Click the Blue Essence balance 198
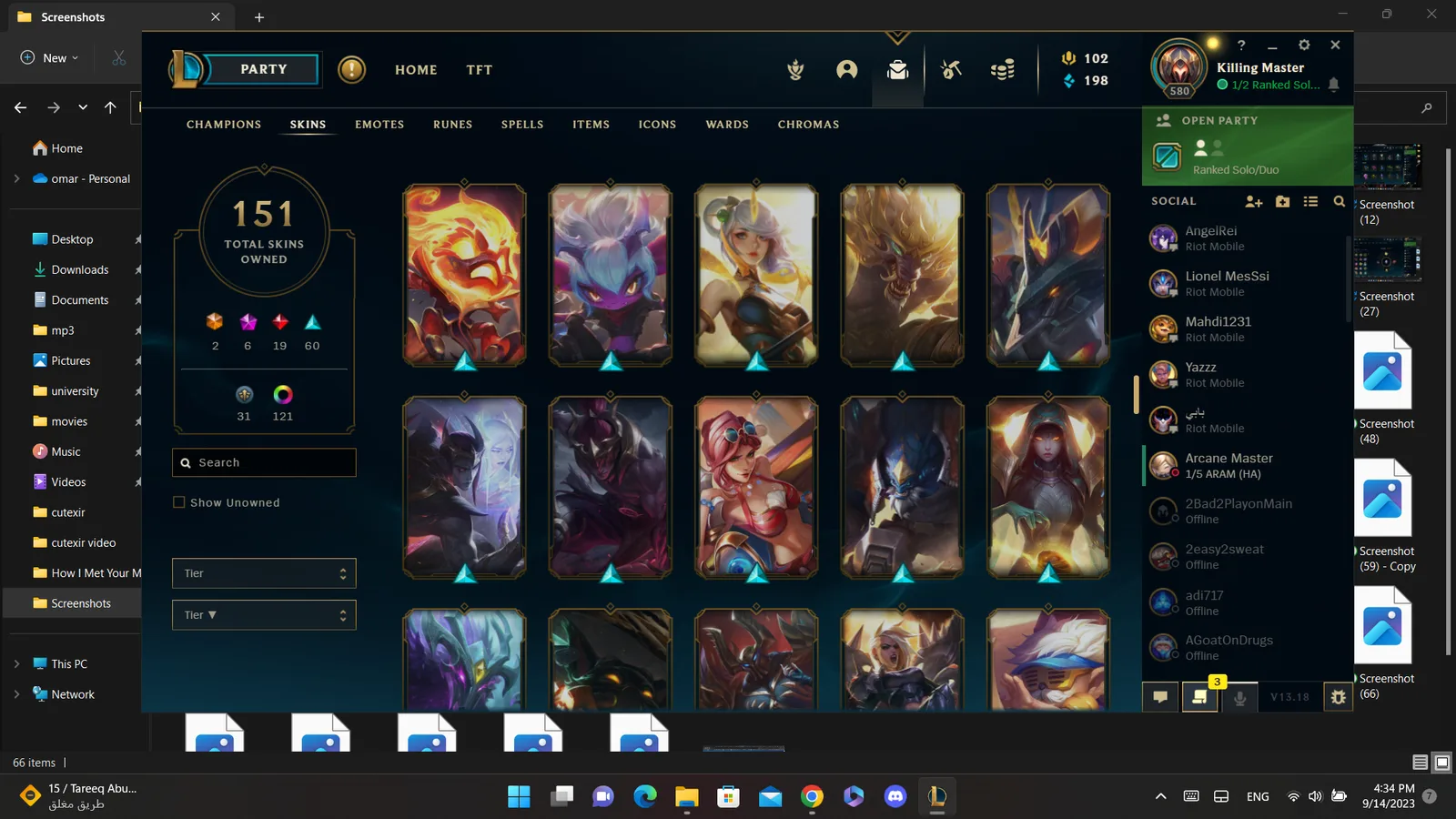This screenshot has width=1456, height=819. point(1085,81)
